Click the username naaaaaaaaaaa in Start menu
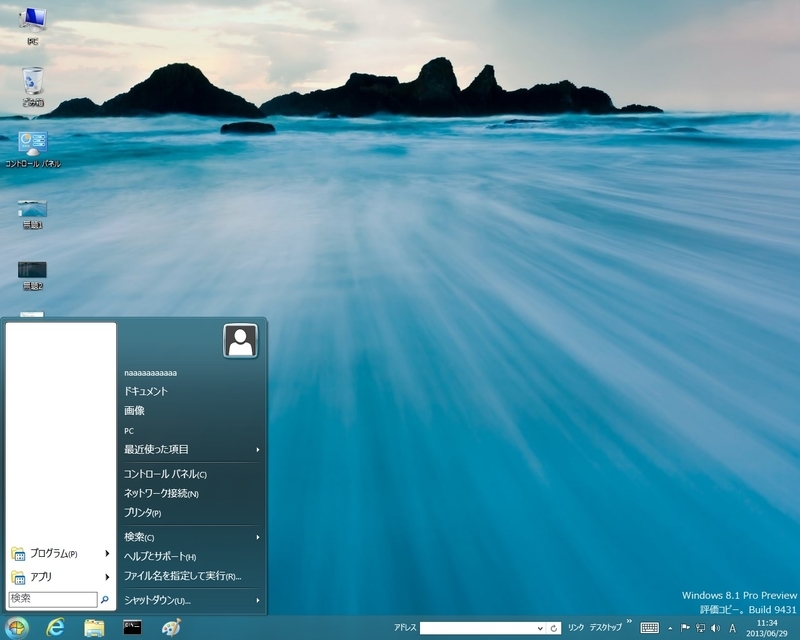The height and width of the screenshot is (640, 800). click(x=151, y=373)
